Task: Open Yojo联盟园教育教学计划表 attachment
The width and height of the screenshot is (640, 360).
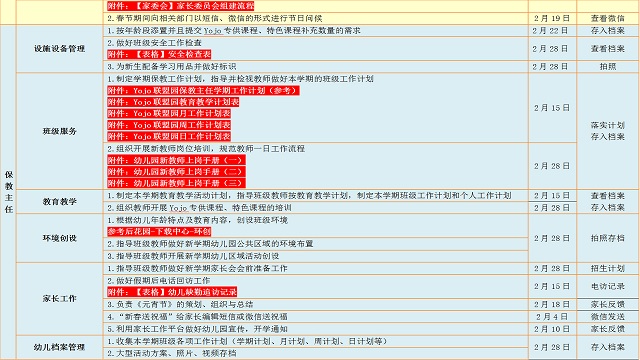Action: (x=173, y=102)
